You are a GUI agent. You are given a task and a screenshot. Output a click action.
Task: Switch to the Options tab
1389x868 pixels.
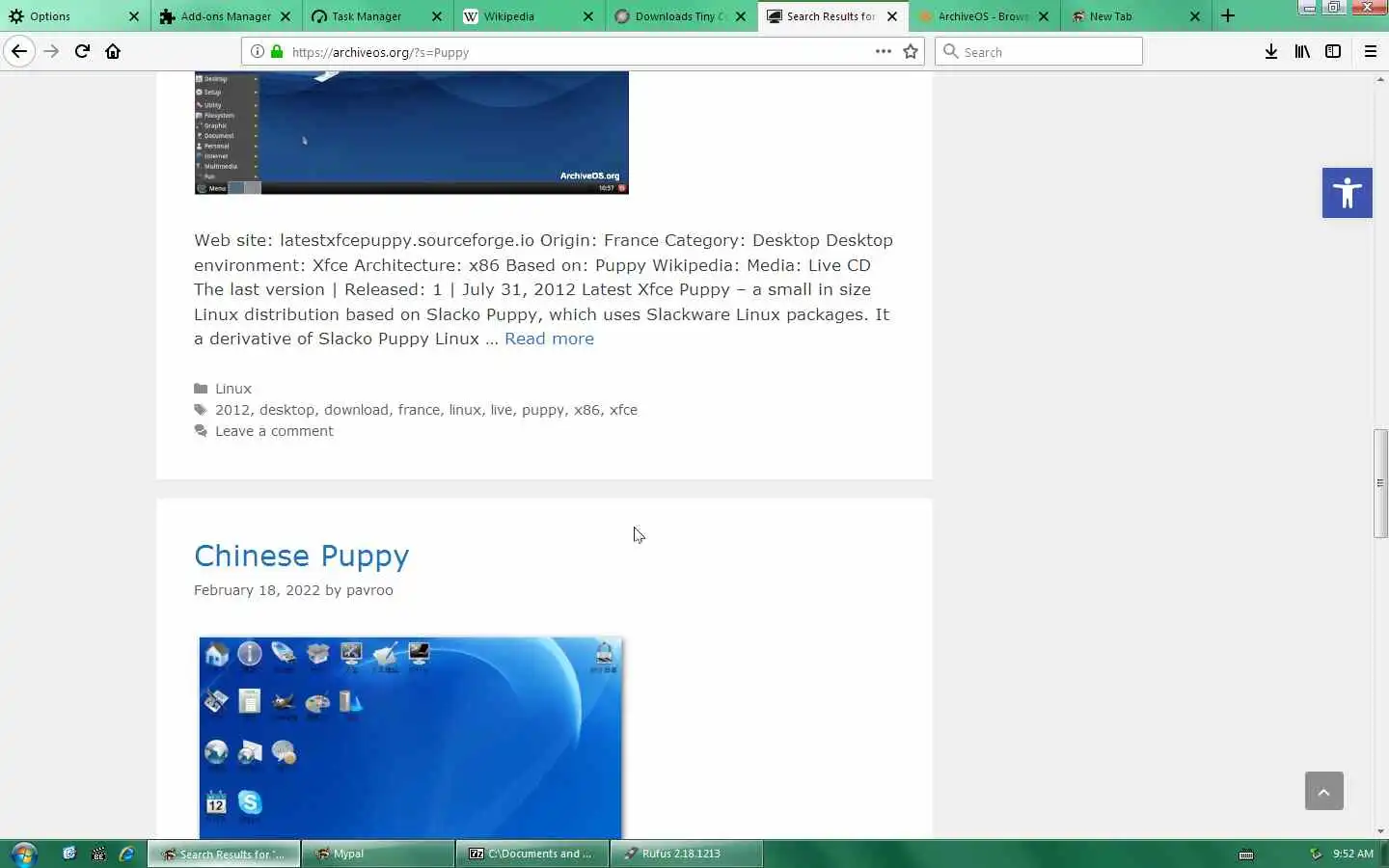point(75,16)
